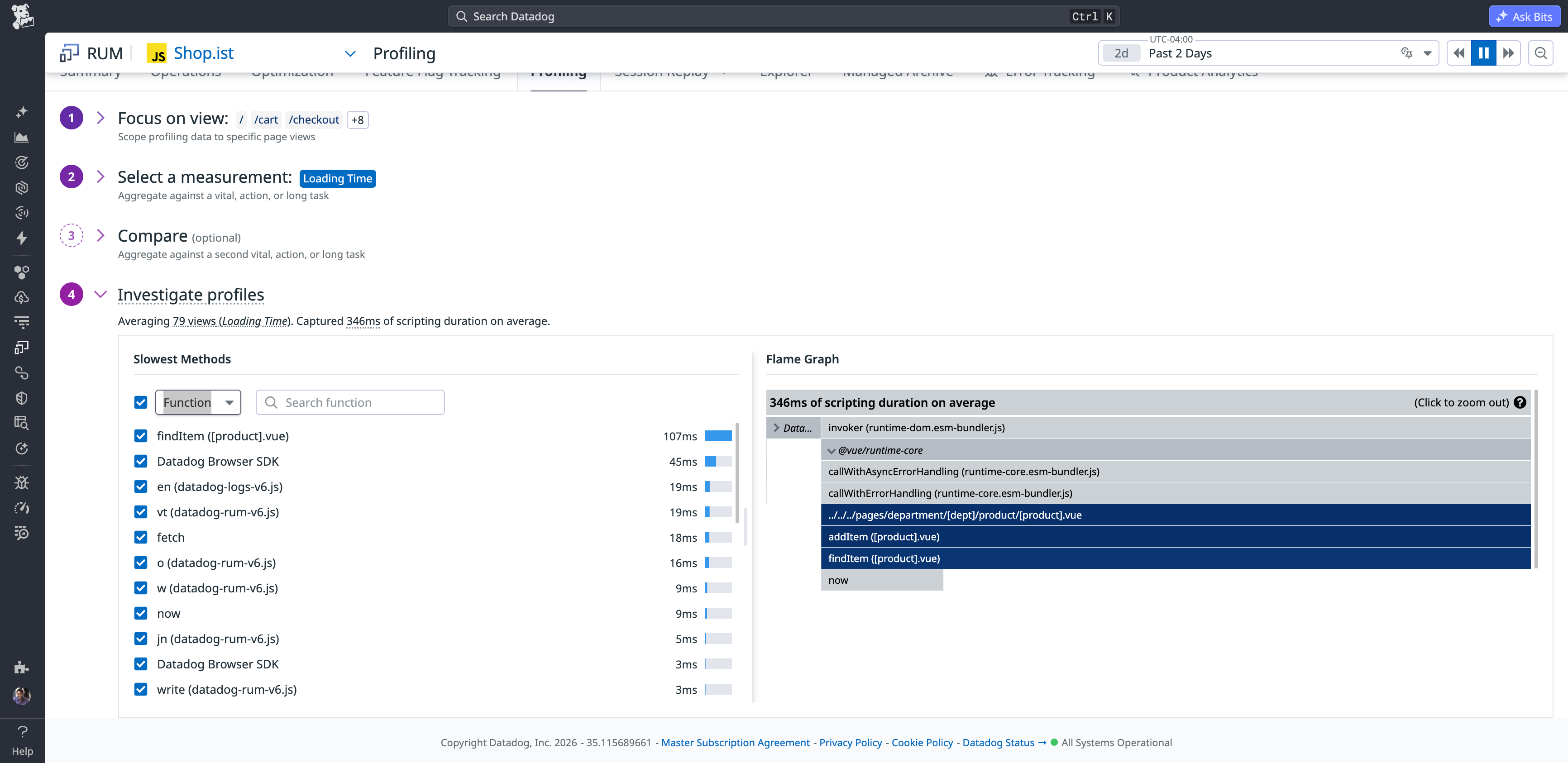Click the bug icon in sidebar
This screenshot has height=763, width=1568.
pos(22,482)
